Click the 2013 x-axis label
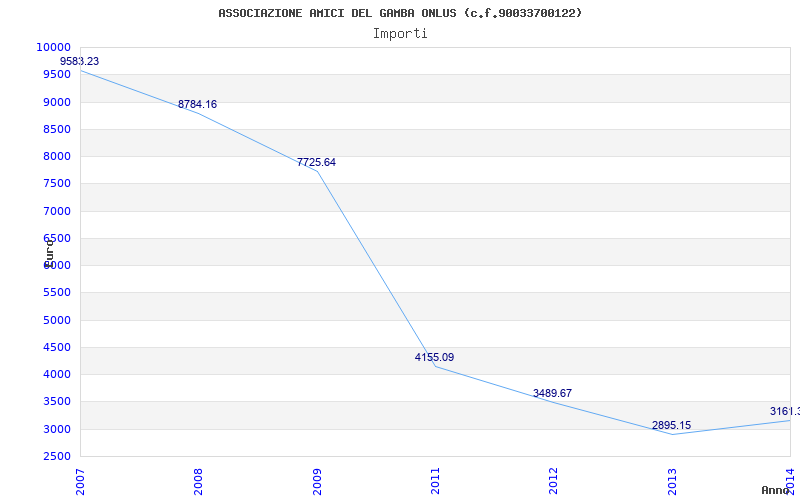The image size is (800, 500). [x=672, y=481]
